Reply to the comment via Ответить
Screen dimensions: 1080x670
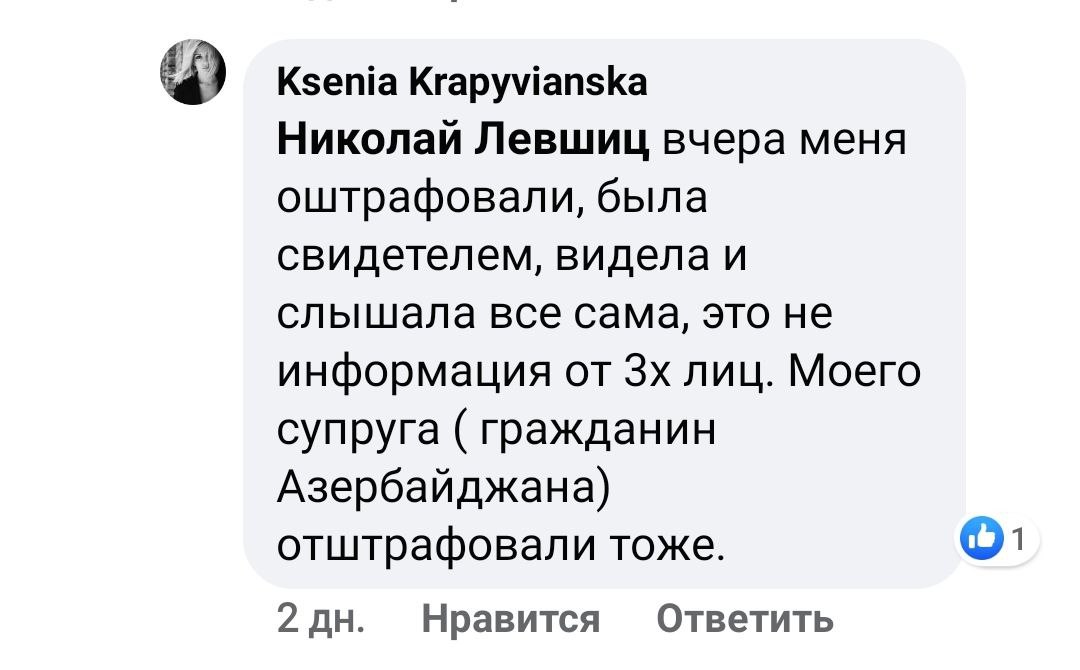pyautogui.click(x=744, y=620)
